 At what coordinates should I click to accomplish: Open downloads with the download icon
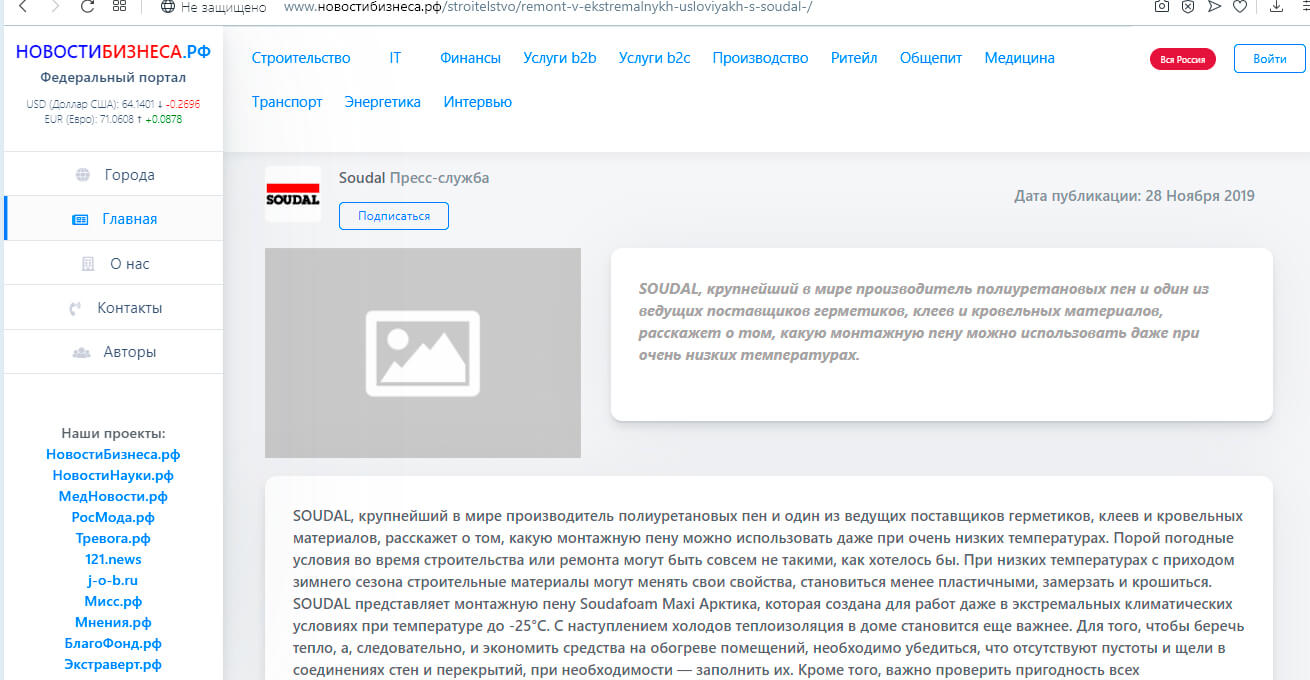click(1276, 6)
